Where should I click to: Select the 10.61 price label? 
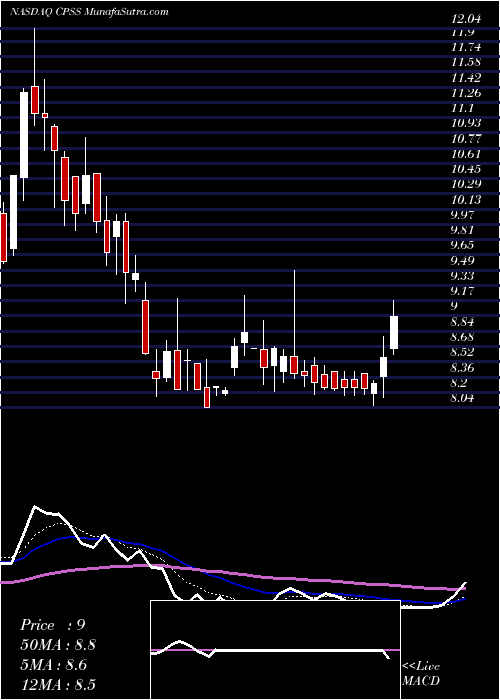point(466,154)
